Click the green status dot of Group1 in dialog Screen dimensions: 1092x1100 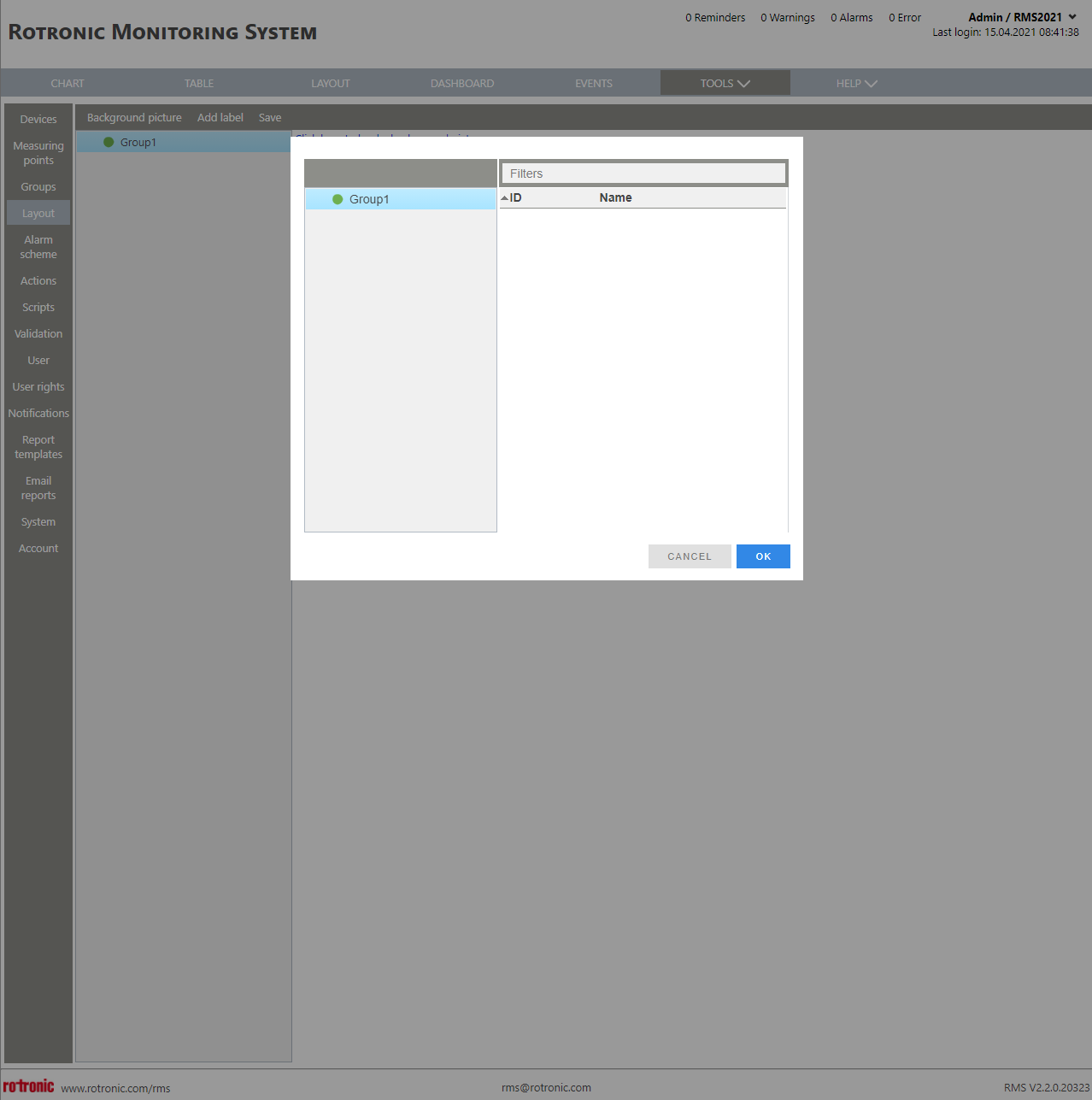(x=338, y=199)
